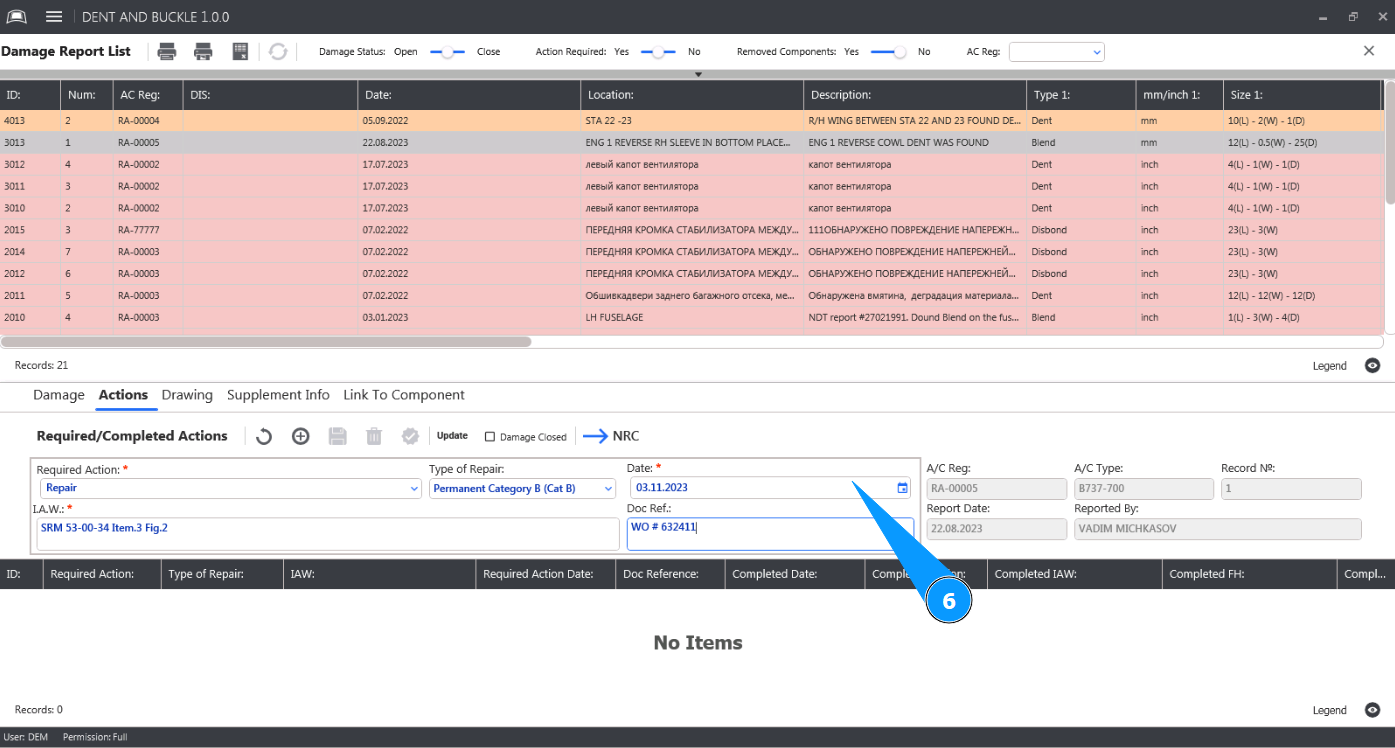This screenshot has width=1395, height=748.
Task: Click the DIS: column header
Action: pyautogui.click(x=271, y=95)
